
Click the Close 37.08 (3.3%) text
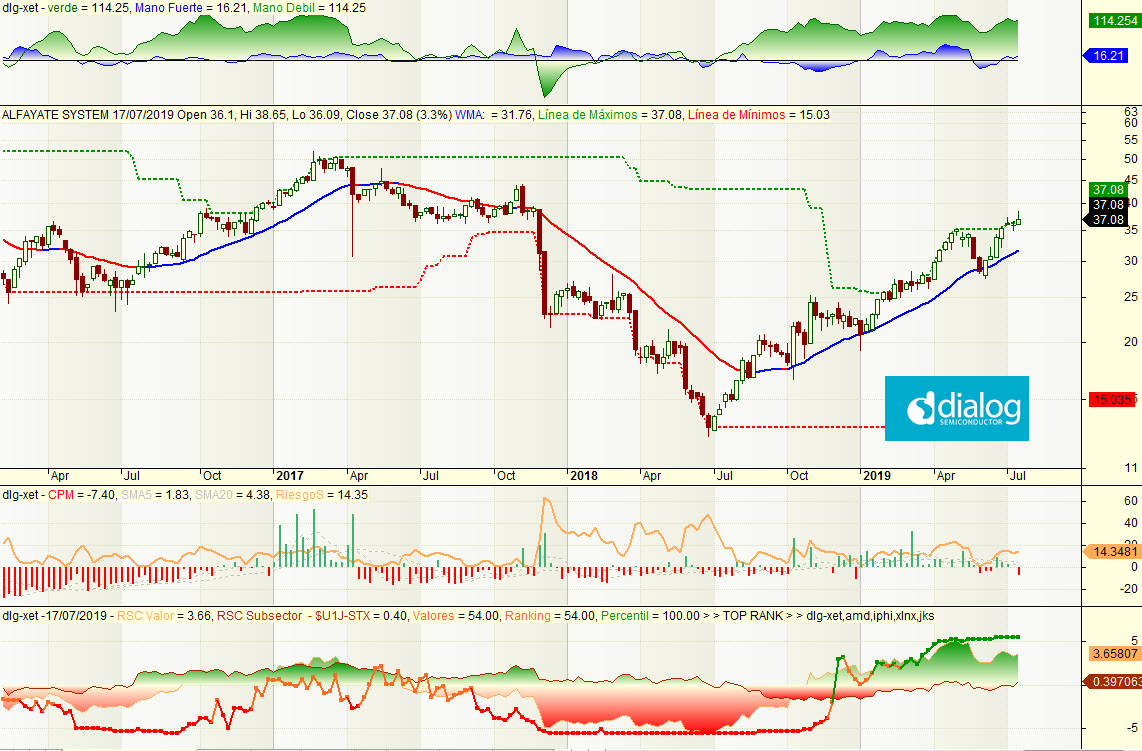[398, 114]
